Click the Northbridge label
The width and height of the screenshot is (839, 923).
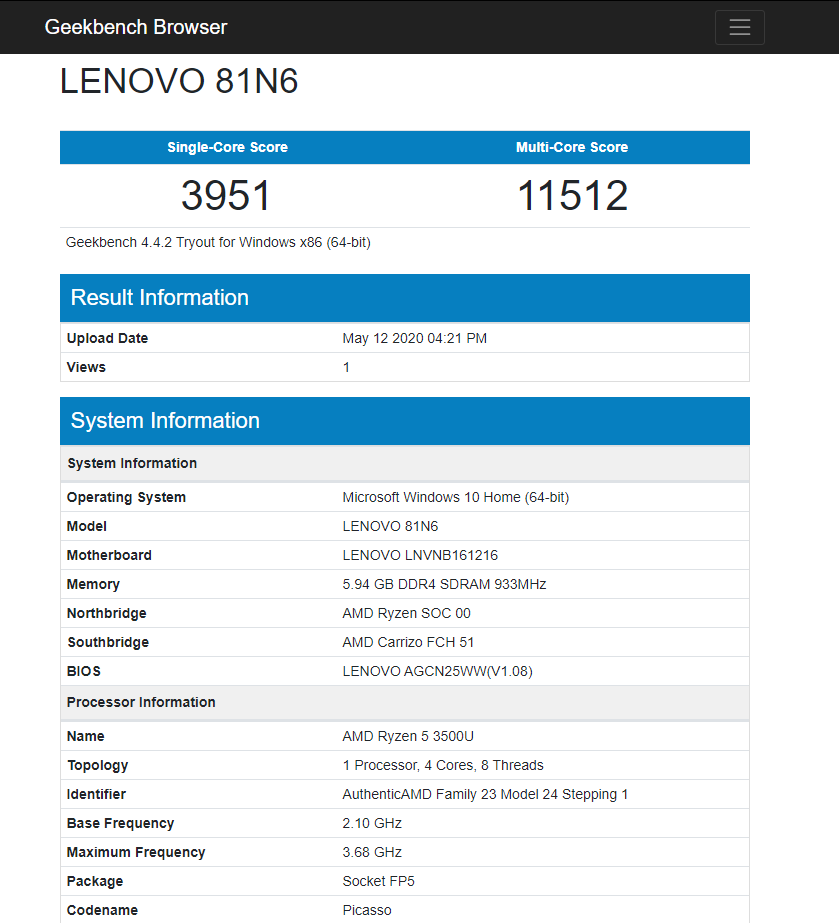tap(107, 613)
